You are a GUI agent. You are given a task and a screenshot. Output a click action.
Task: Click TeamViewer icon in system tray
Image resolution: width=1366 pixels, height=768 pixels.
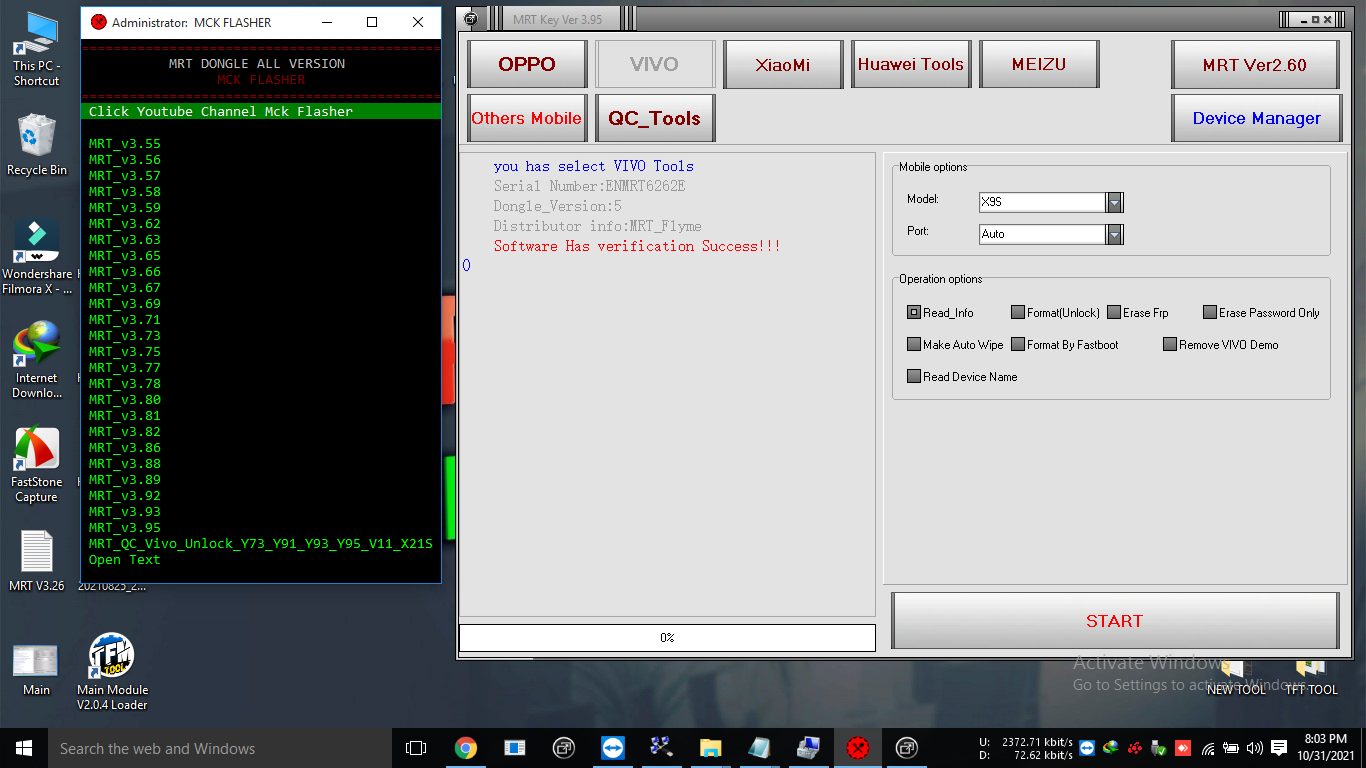pyautogui.click(x=1087, y=748)
